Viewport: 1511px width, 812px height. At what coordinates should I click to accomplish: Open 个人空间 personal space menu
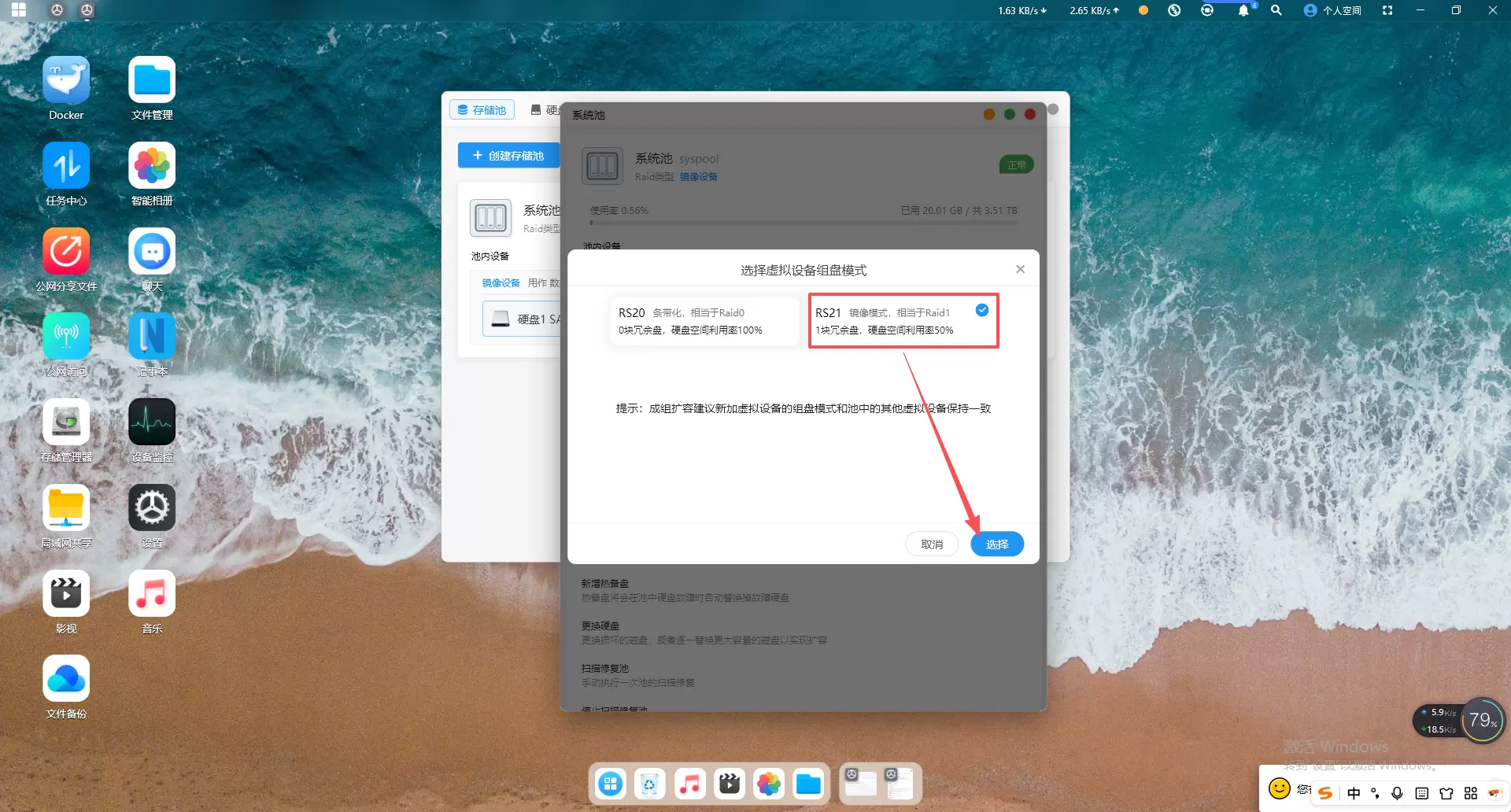point(1332,10)
